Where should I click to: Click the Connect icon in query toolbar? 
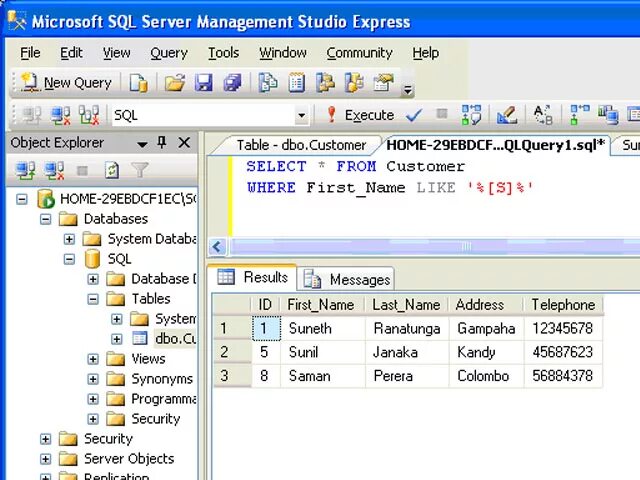point(31,116)
